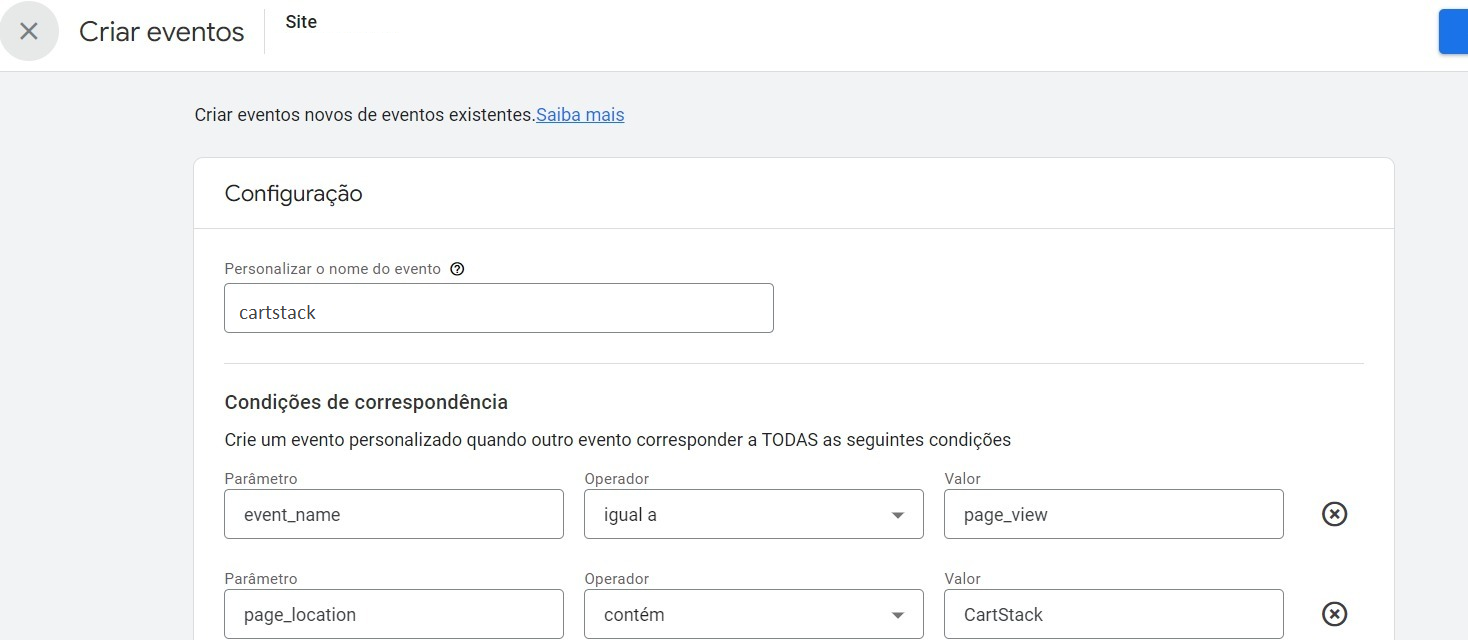1468x640 pixels.
Task: Click the Configuração section heading
Action: pyautogui.click(x=293, y=194)
